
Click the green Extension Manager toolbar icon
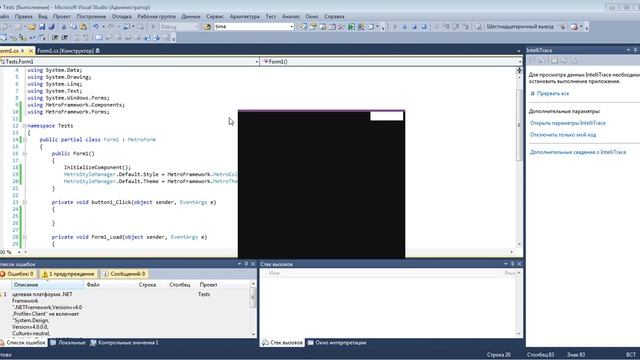[x=351, y=27]
